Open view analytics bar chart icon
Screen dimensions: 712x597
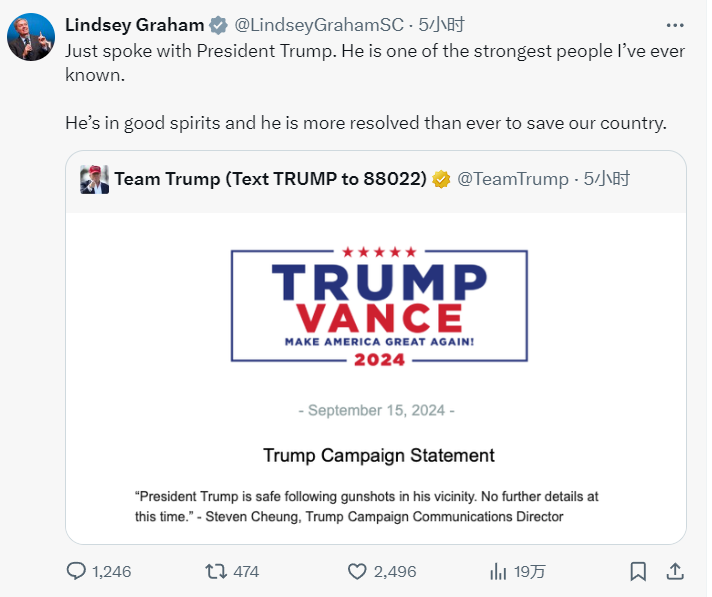pyautogui.click(x=498, y=571)
